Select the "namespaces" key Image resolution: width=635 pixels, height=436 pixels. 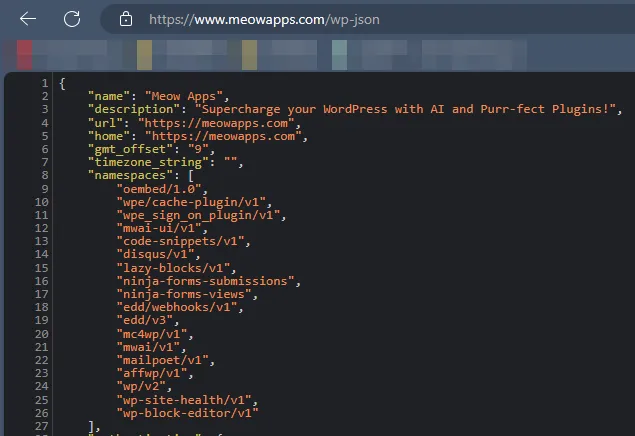130,175
